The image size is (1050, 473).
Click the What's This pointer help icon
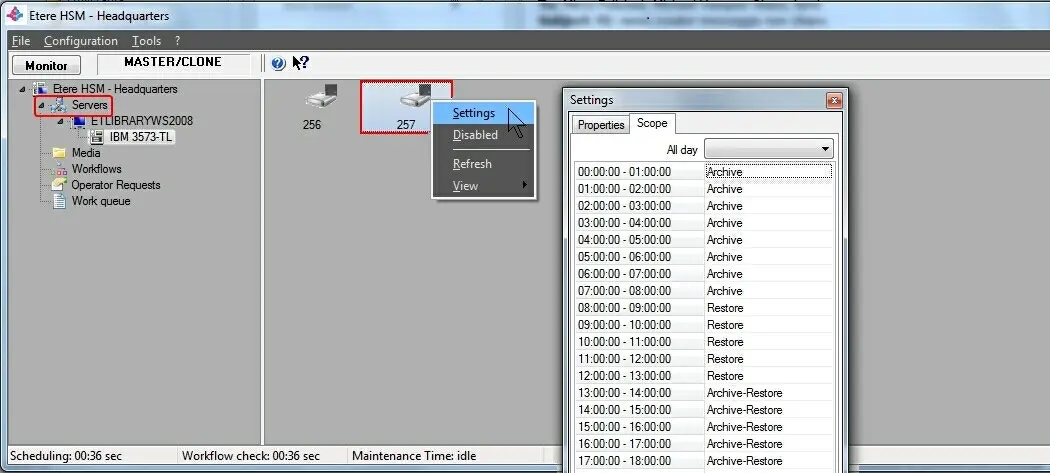[300, 64]
